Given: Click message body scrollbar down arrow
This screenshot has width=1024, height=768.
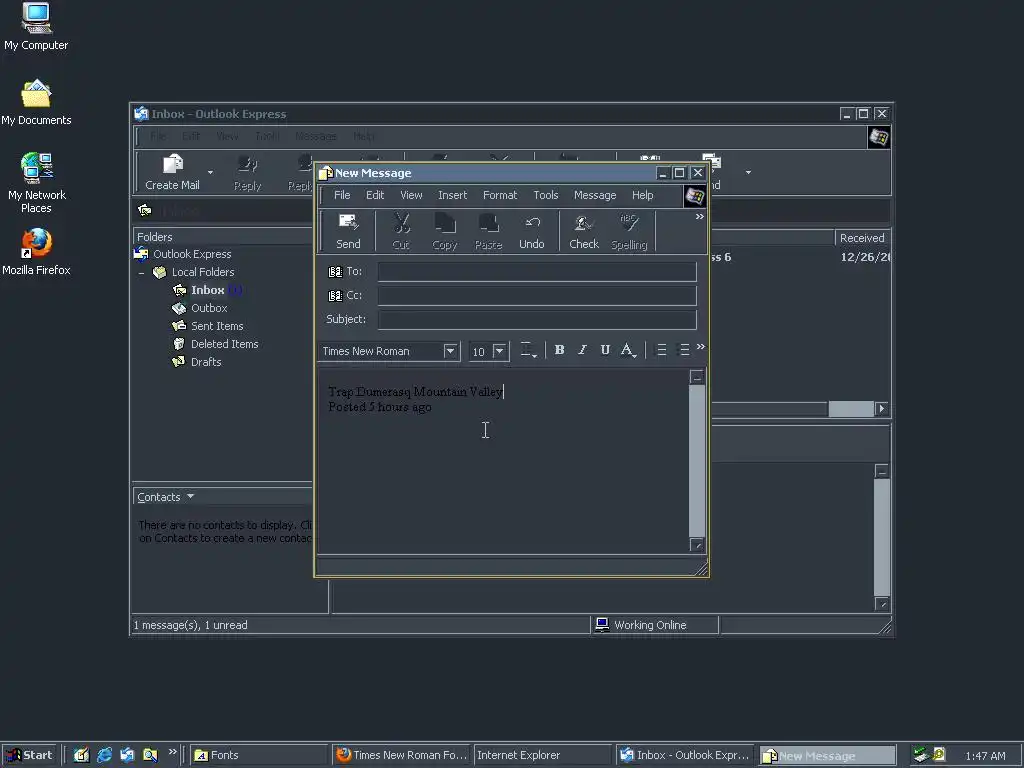Looking at the screenshot, I should coord(697,545).
